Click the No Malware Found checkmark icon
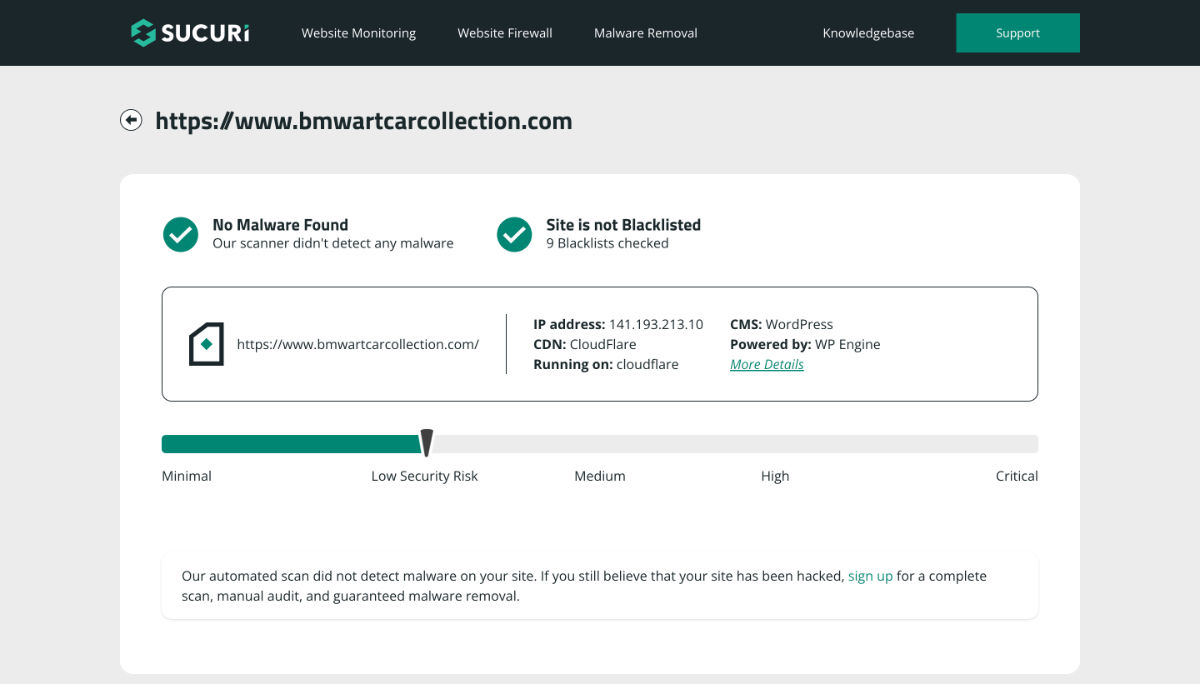Viewport: 1200px width, 684px height. (181, 234)
